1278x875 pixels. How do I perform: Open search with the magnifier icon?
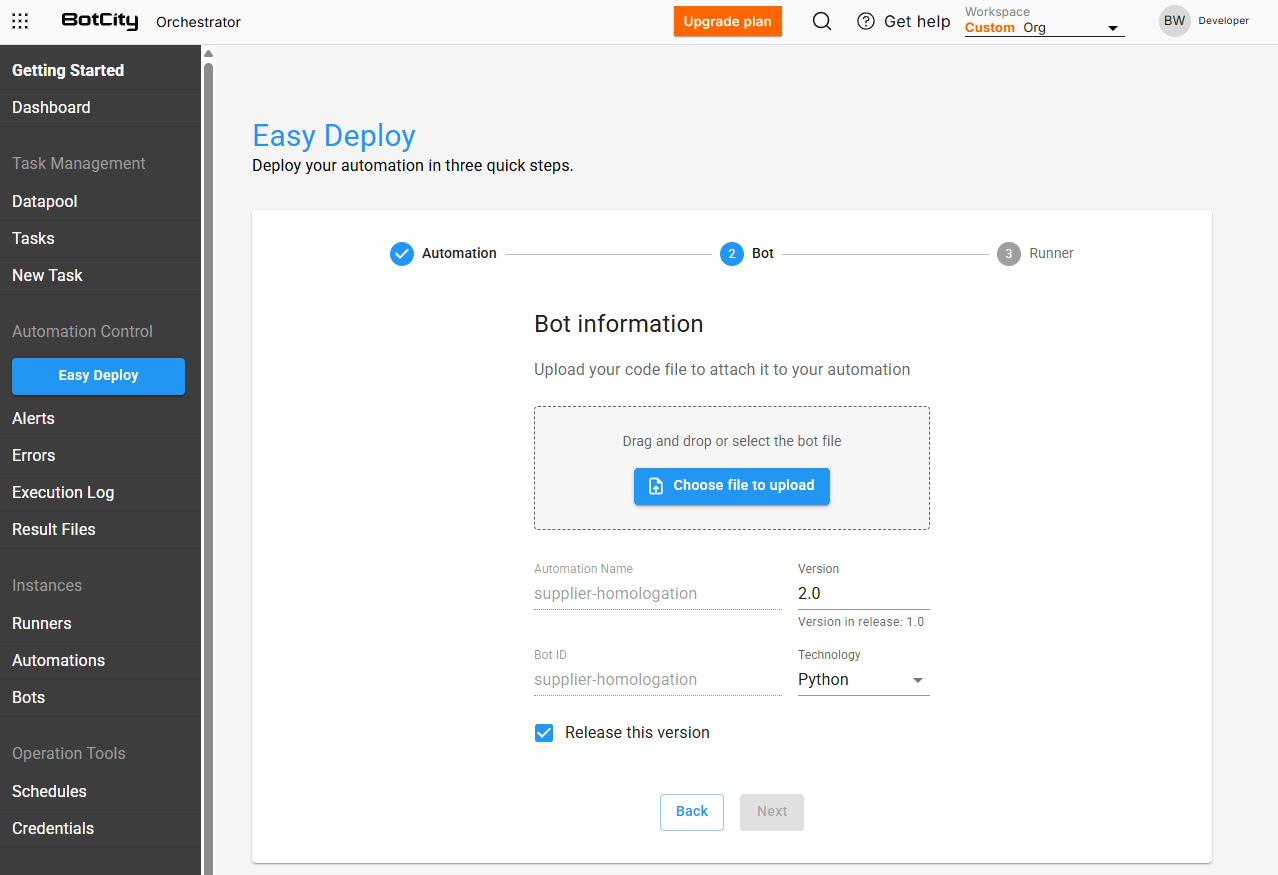tap(822, 21)
